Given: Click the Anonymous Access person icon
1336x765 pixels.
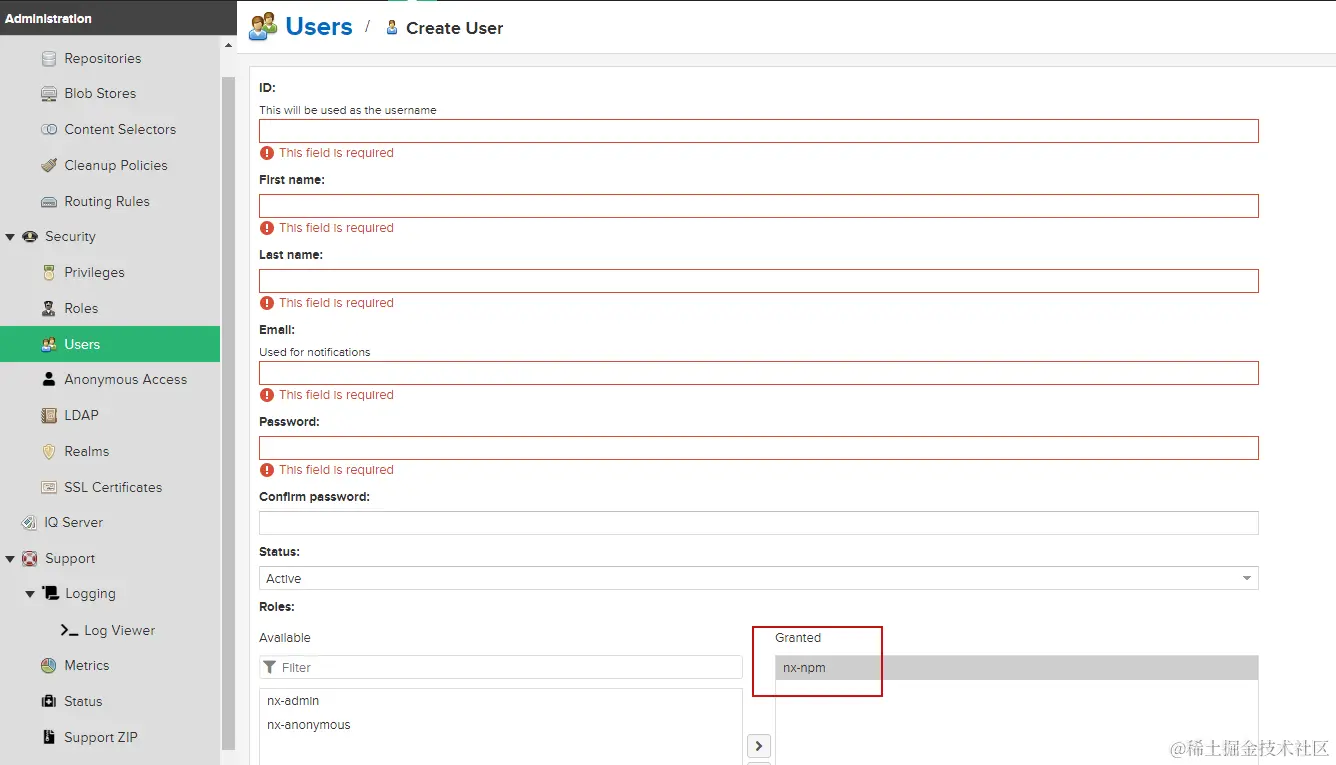Looking at the screenshot, I should click(x=48, y=380).
